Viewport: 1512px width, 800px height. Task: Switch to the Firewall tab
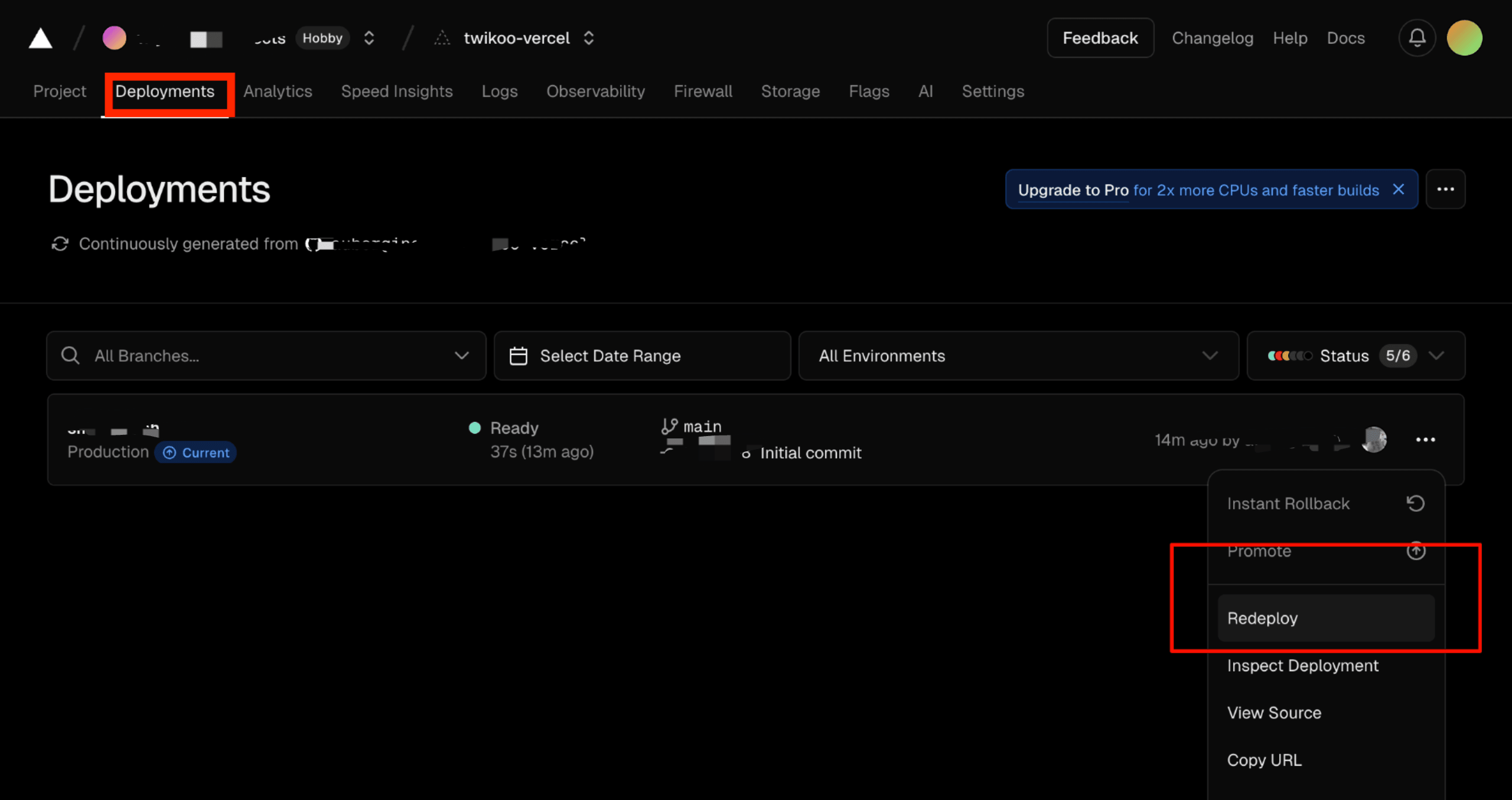click(703, 92)
